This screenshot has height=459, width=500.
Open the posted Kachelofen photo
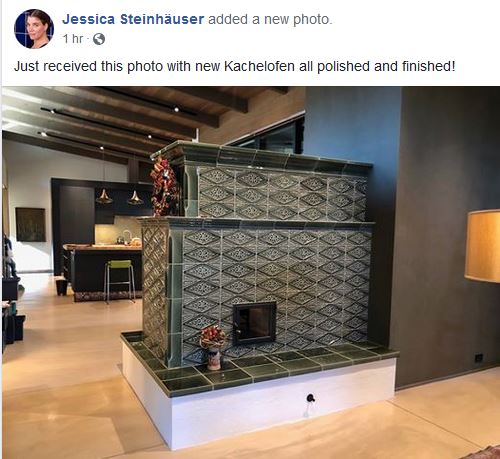(251, 273)
